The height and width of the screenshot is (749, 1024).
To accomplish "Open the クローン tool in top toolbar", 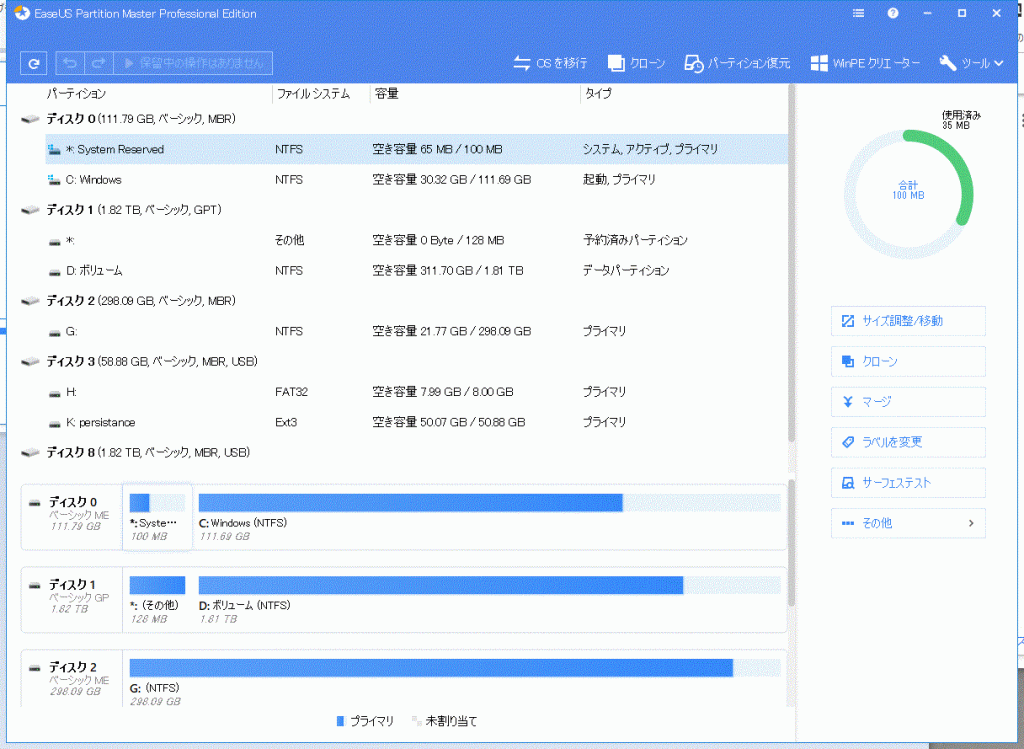I will point(636,63).
